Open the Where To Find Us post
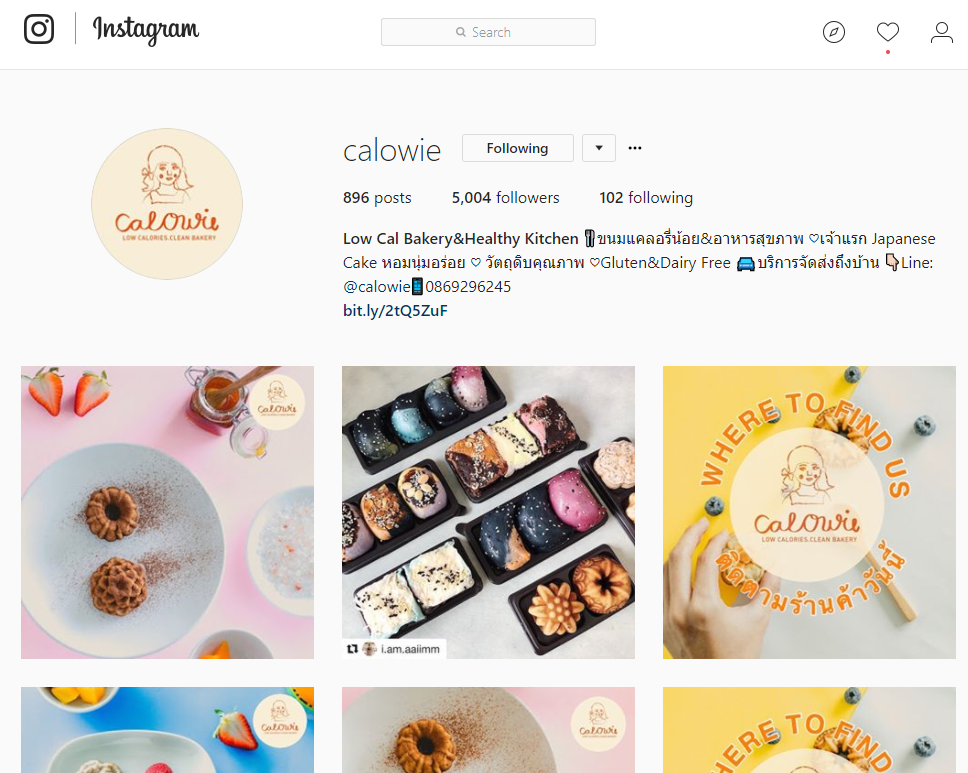Screen dimensions: 968x773 (x=809, y=512)
